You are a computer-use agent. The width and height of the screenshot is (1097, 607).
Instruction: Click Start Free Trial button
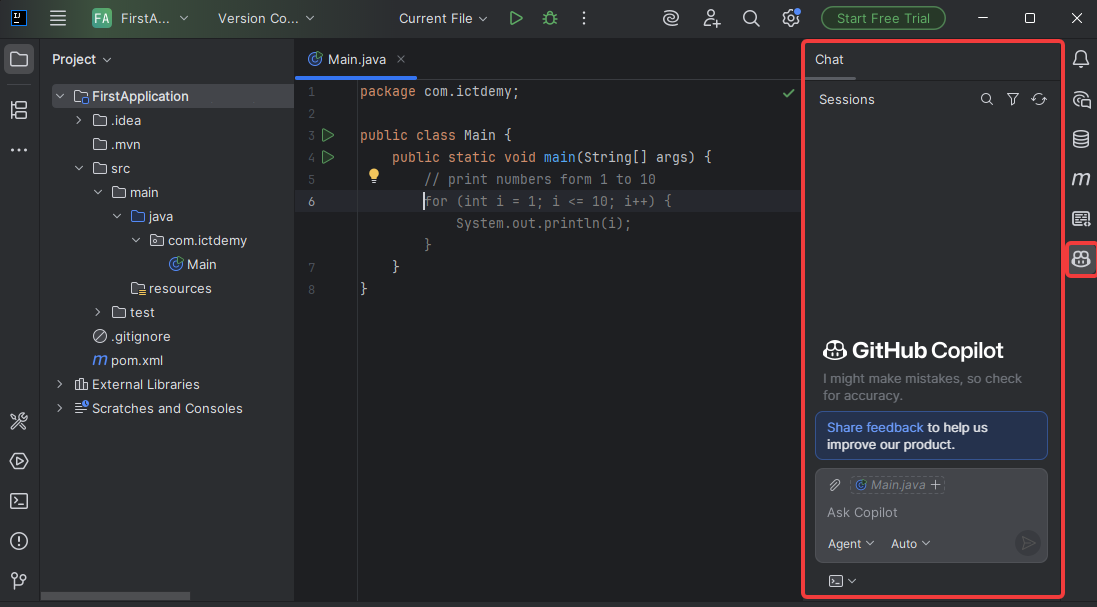point(883,18)
